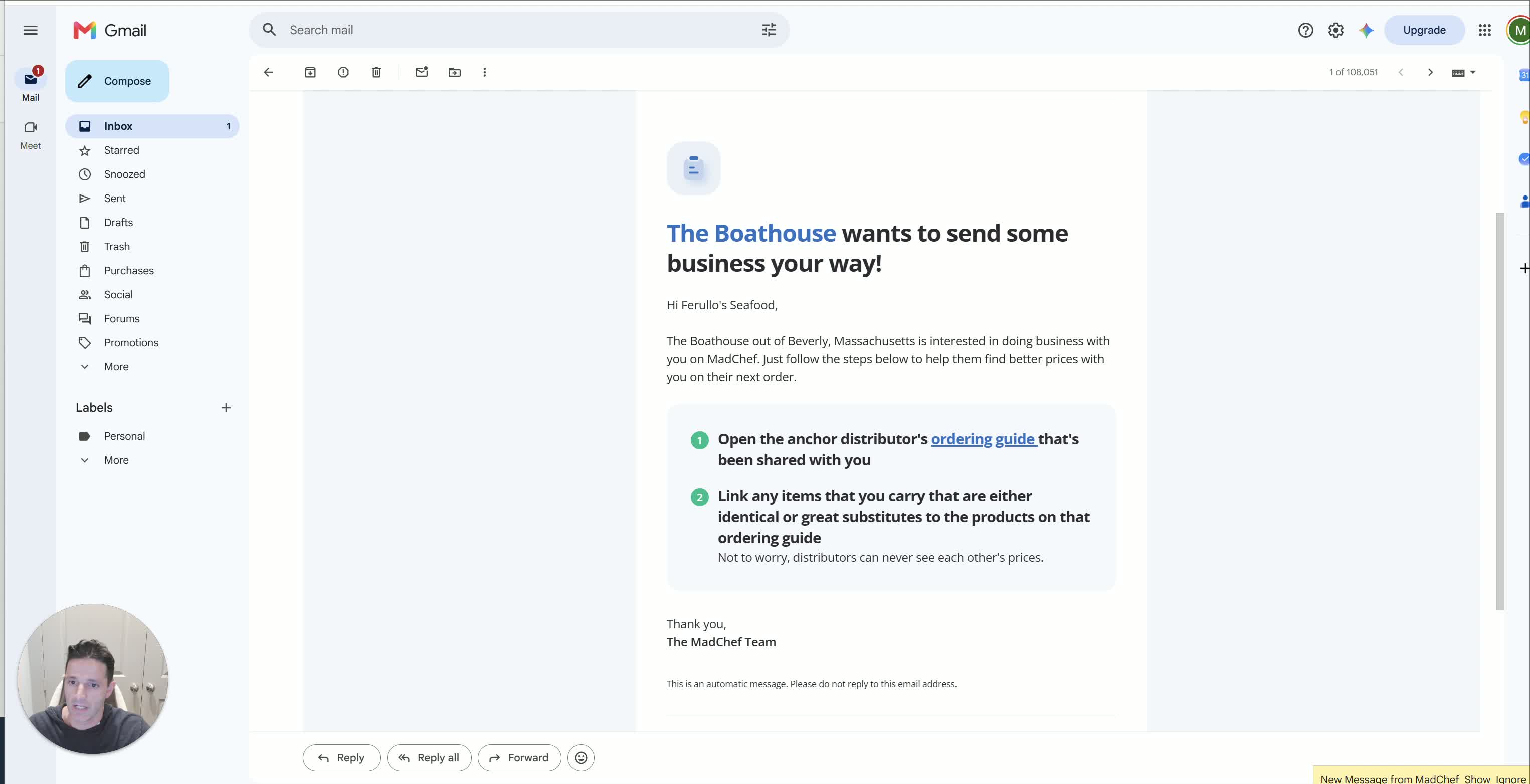Open the Gemini sparkle icon
Screen dimensions: 1530x784
(1366, 30)
